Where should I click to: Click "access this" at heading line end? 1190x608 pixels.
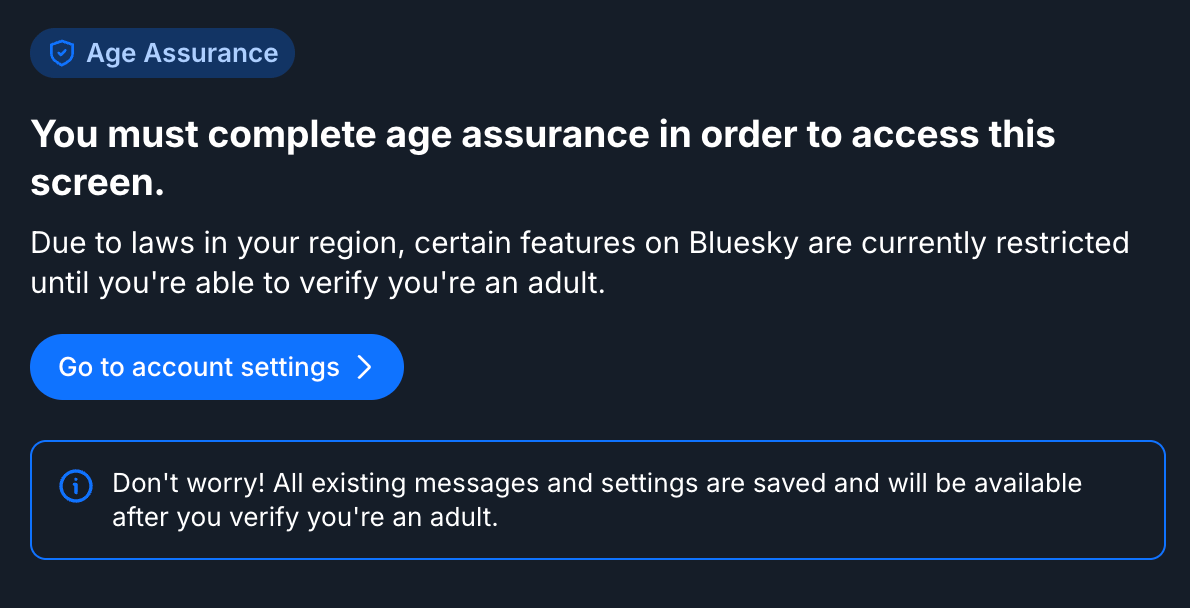pyautogui.click(x=954, y=135)
